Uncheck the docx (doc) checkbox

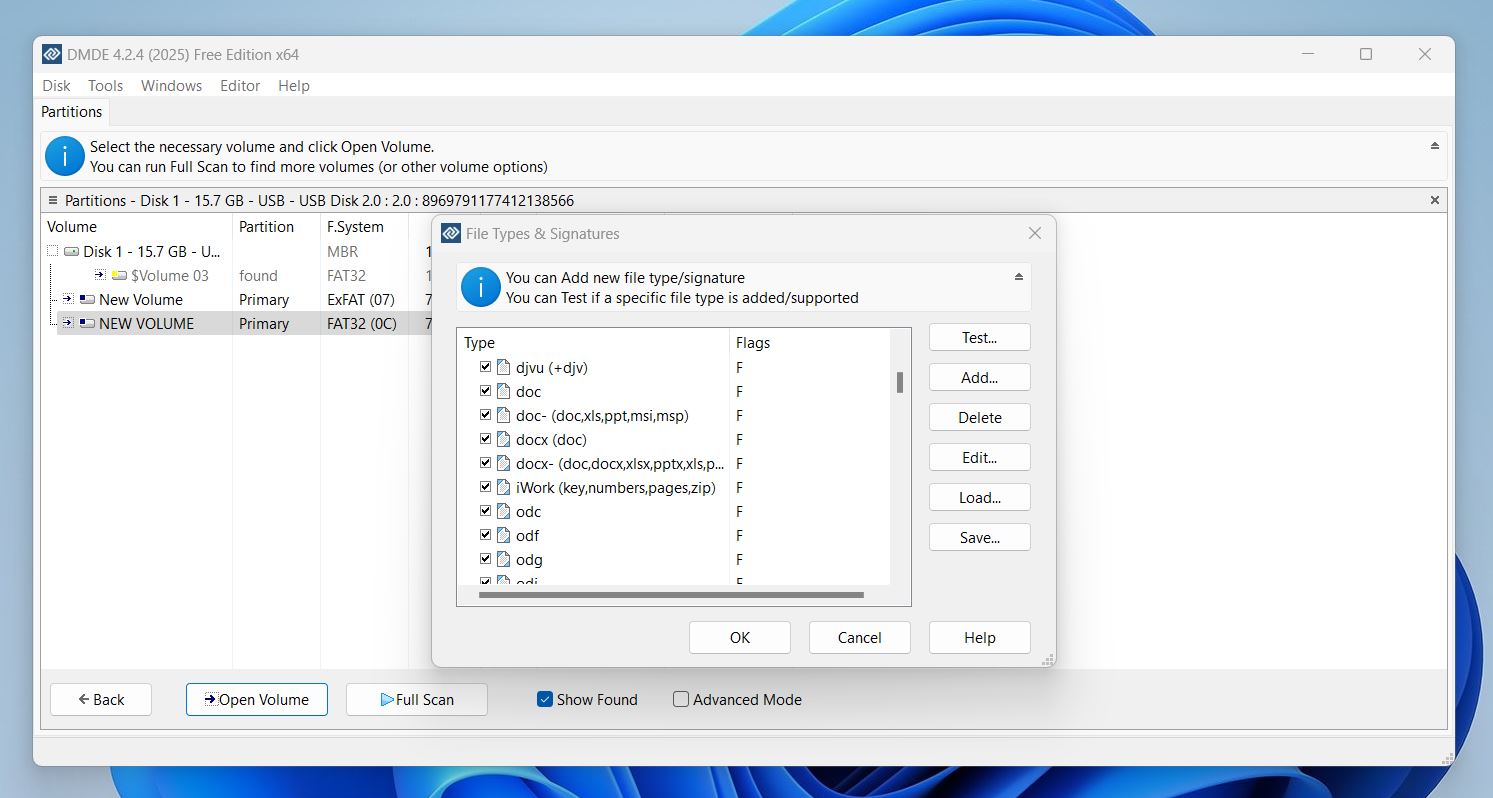(486, 439)
